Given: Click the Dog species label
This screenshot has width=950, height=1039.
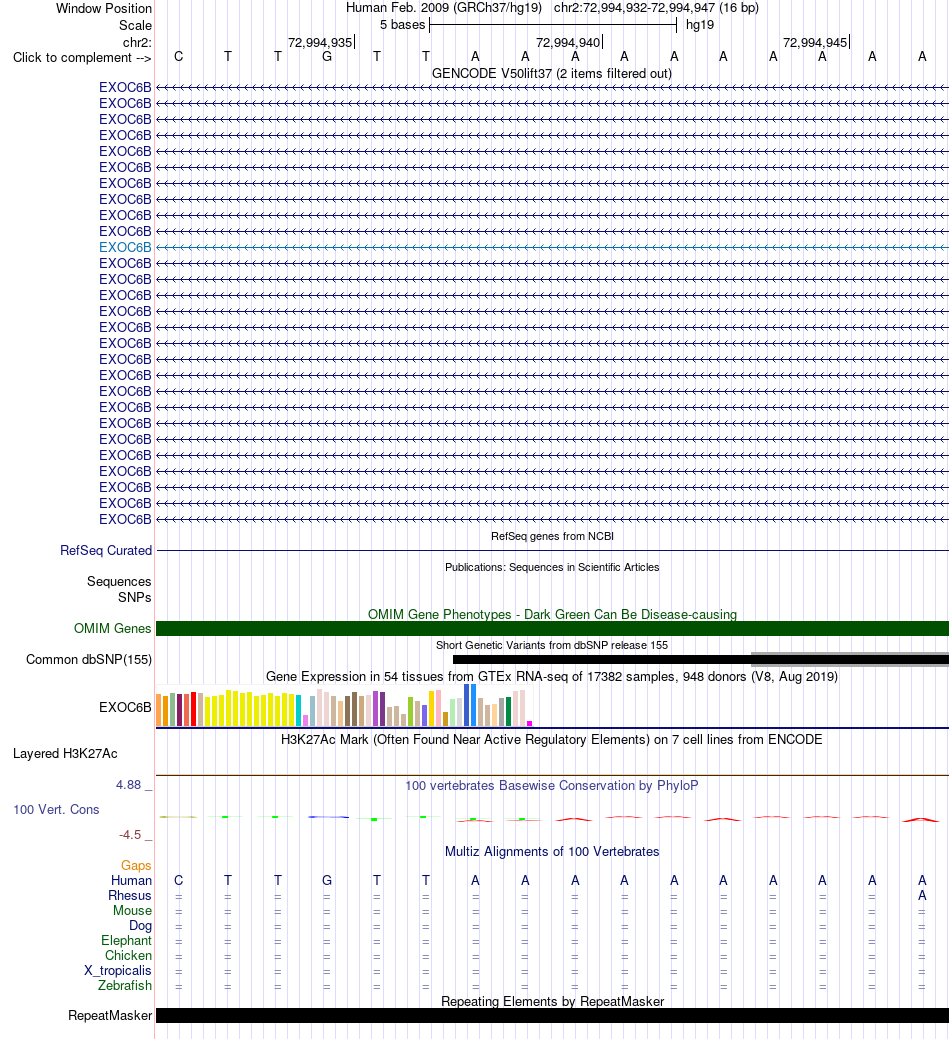Looking at the screenshot, I should pos(140,926).
